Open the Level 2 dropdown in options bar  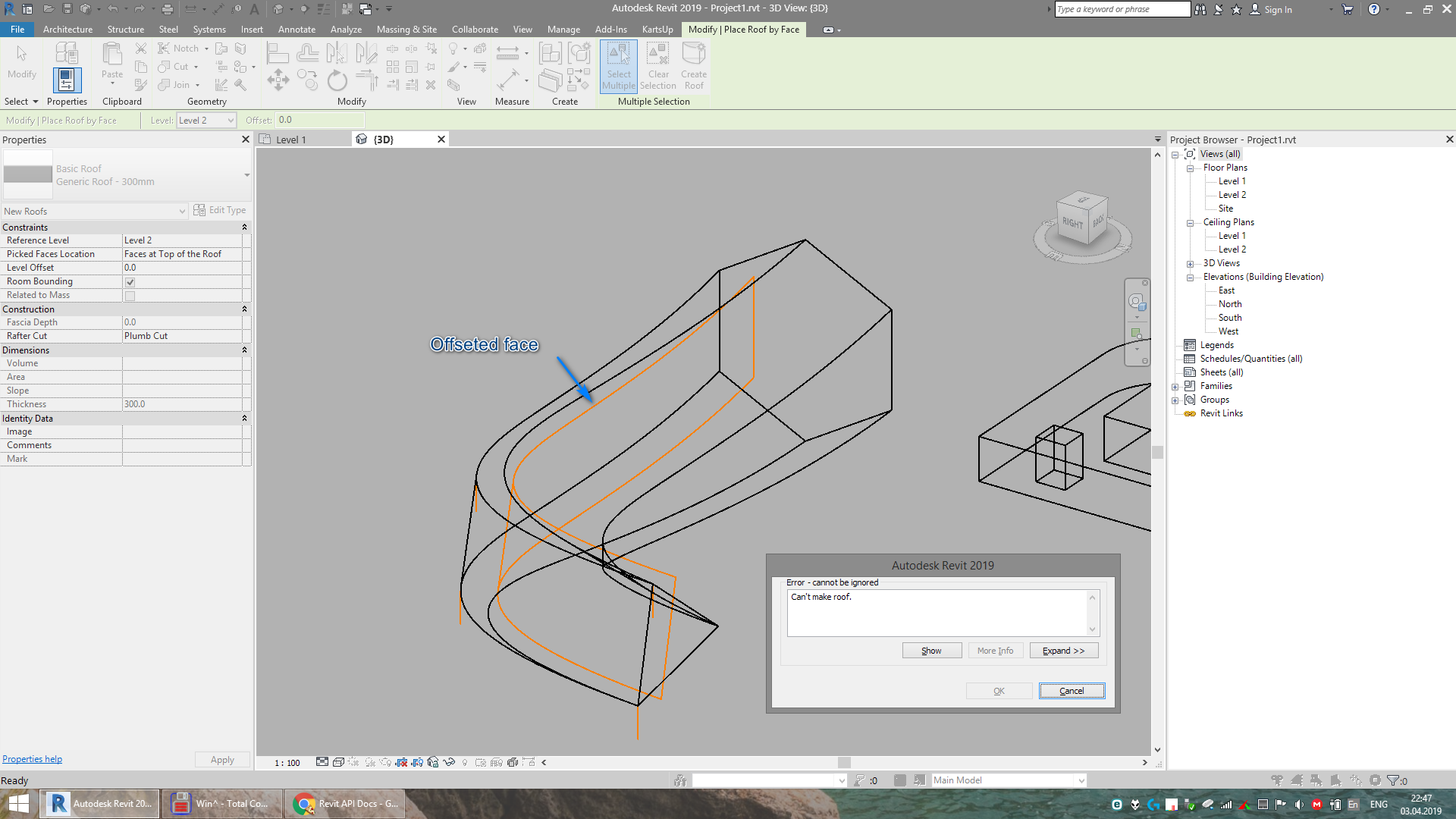point(206,121)
